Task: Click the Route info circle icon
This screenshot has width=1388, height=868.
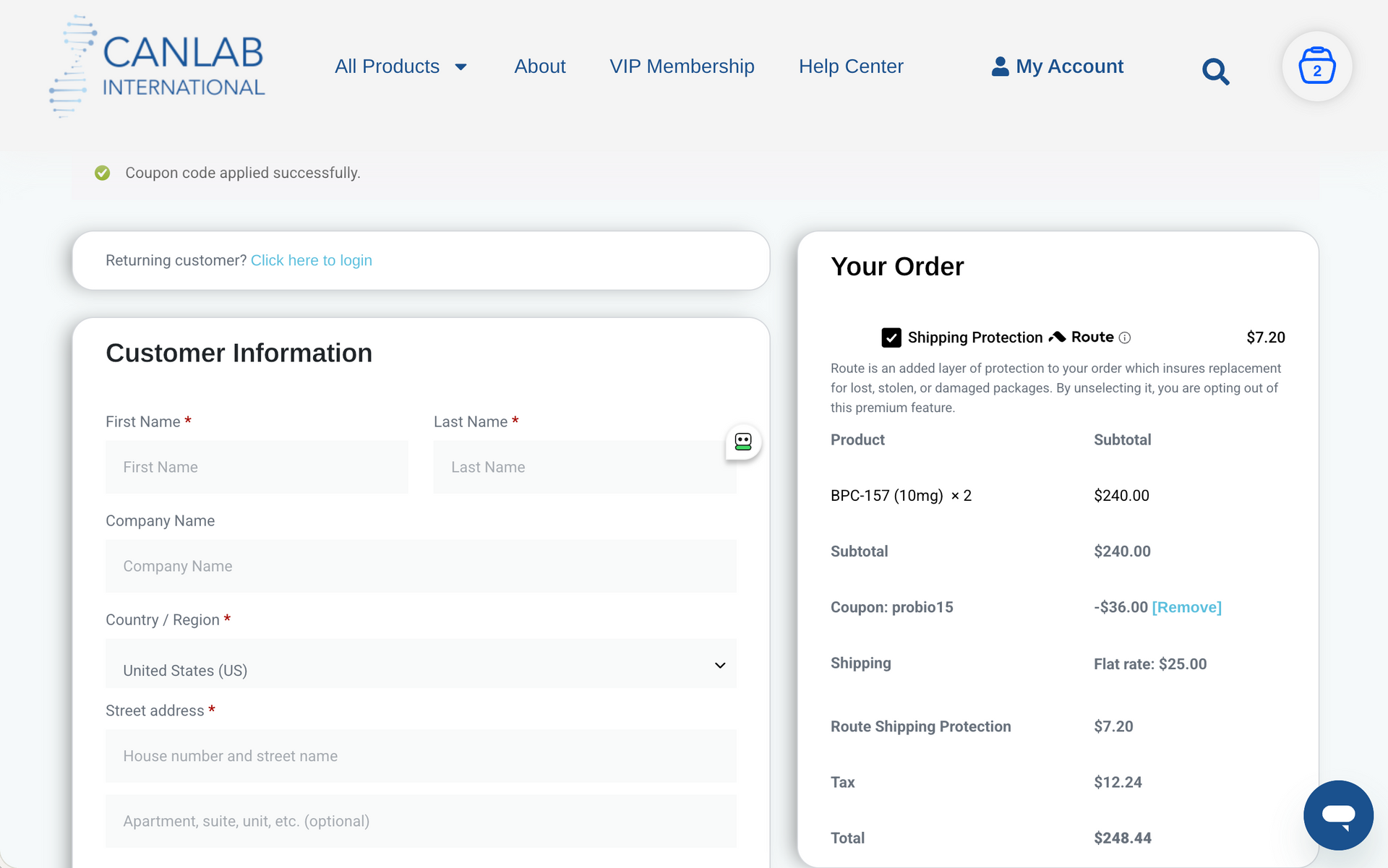Action: [1125, 338]
